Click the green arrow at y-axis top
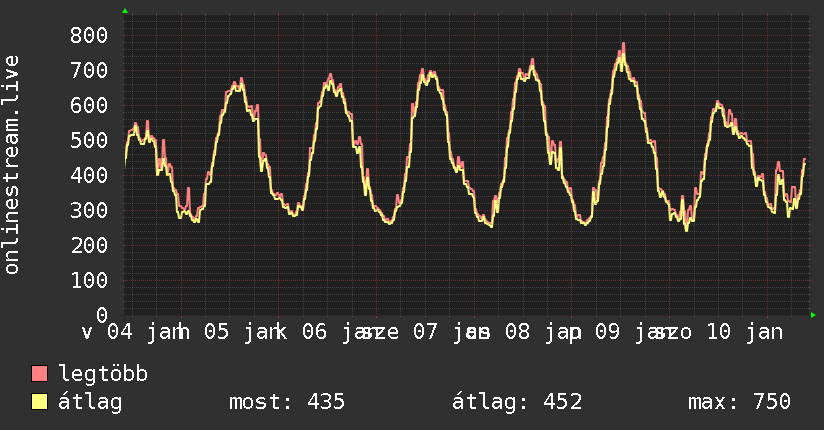The height and width of the screenshot is (430, 824). tap(125, 11)
